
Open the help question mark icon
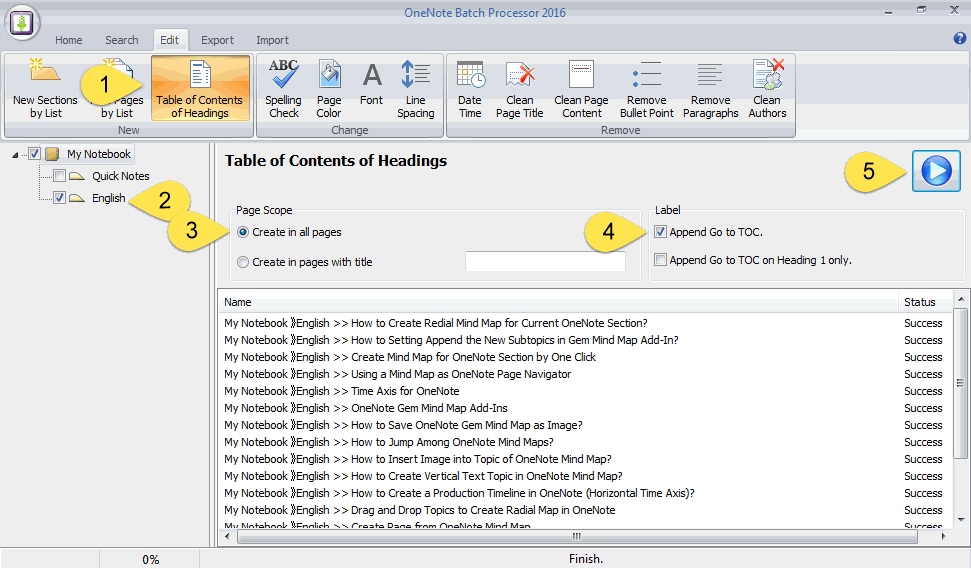[x=959, y=38]
